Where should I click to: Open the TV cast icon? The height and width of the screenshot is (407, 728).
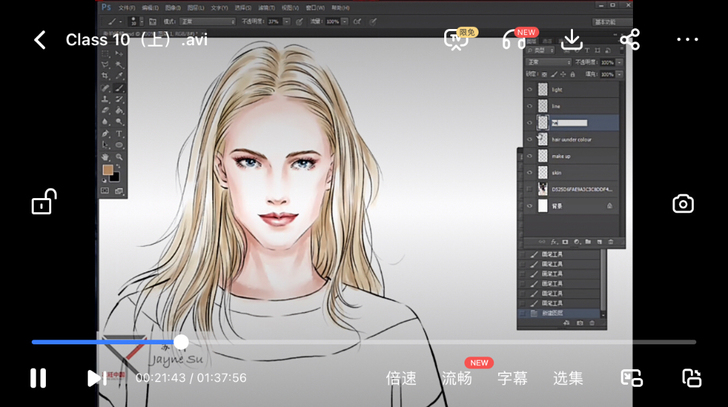pos(456,40)
